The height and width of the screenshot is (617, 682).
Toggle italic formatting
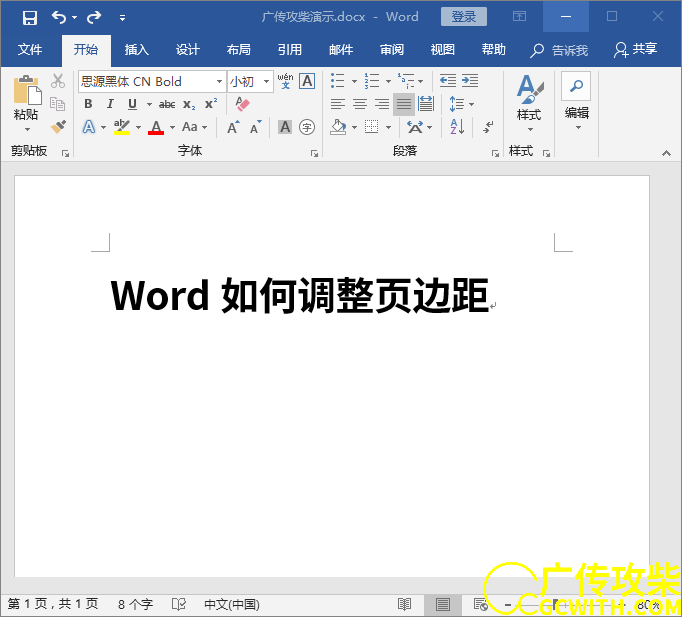[x=110, y=104]
